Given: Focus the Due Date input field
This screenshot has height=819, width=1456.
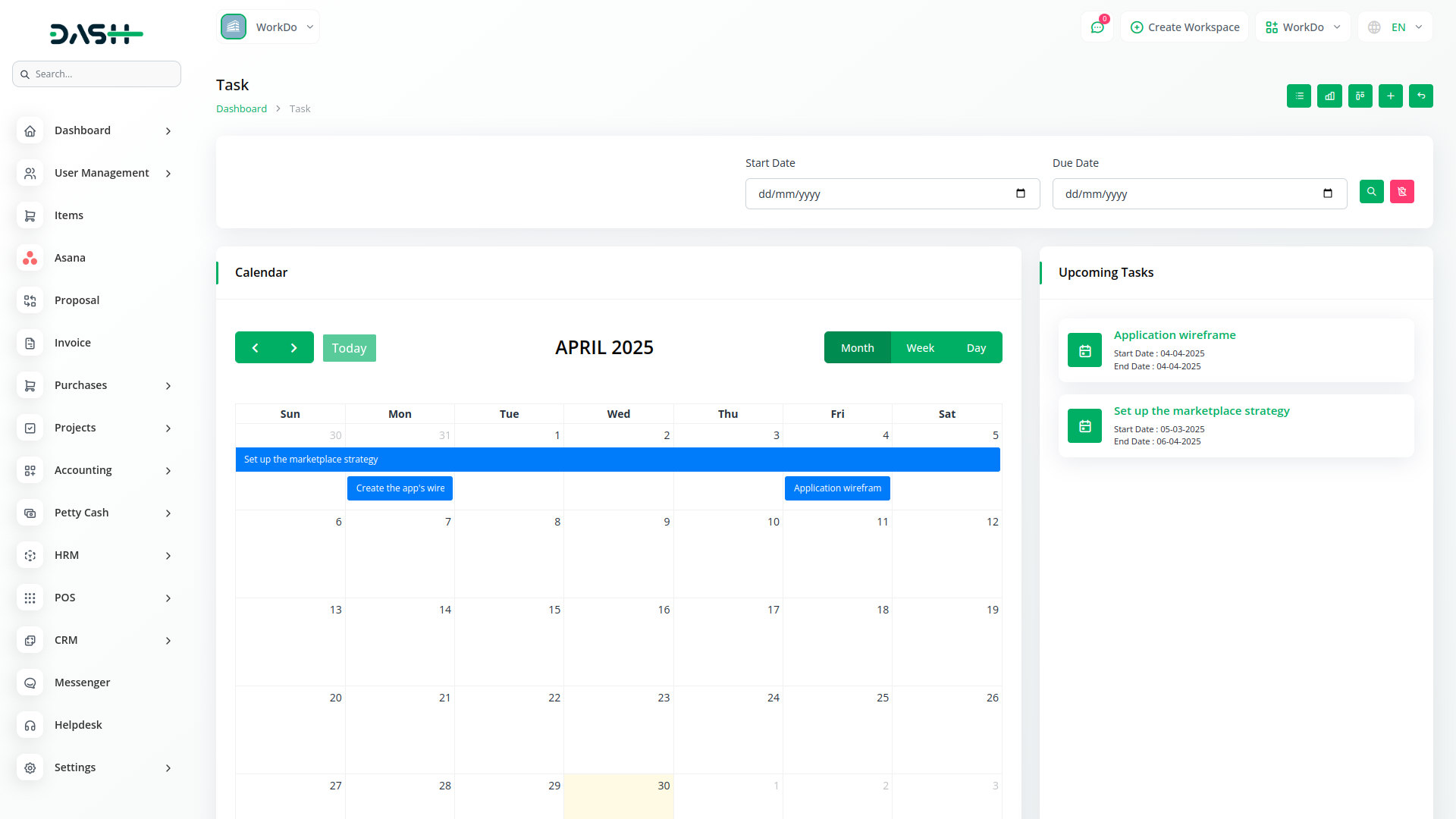Looking at the screenshot, I should coord(1199,193).
